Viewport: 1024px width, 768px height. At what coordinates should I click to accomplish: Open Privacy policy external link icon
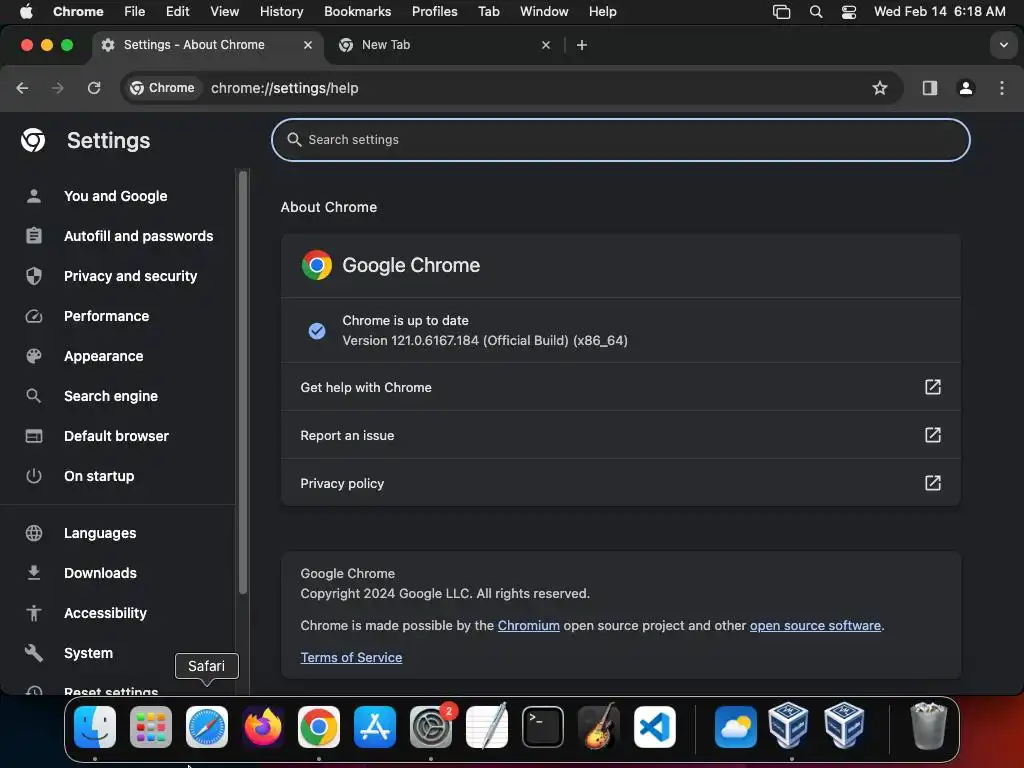[x=933, y=483]
